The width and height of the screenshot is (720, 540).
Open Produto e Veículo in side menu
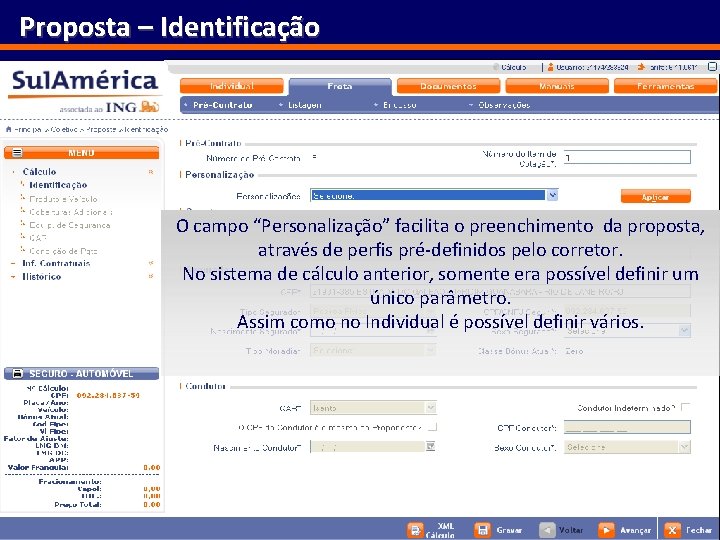pos(63,199)
